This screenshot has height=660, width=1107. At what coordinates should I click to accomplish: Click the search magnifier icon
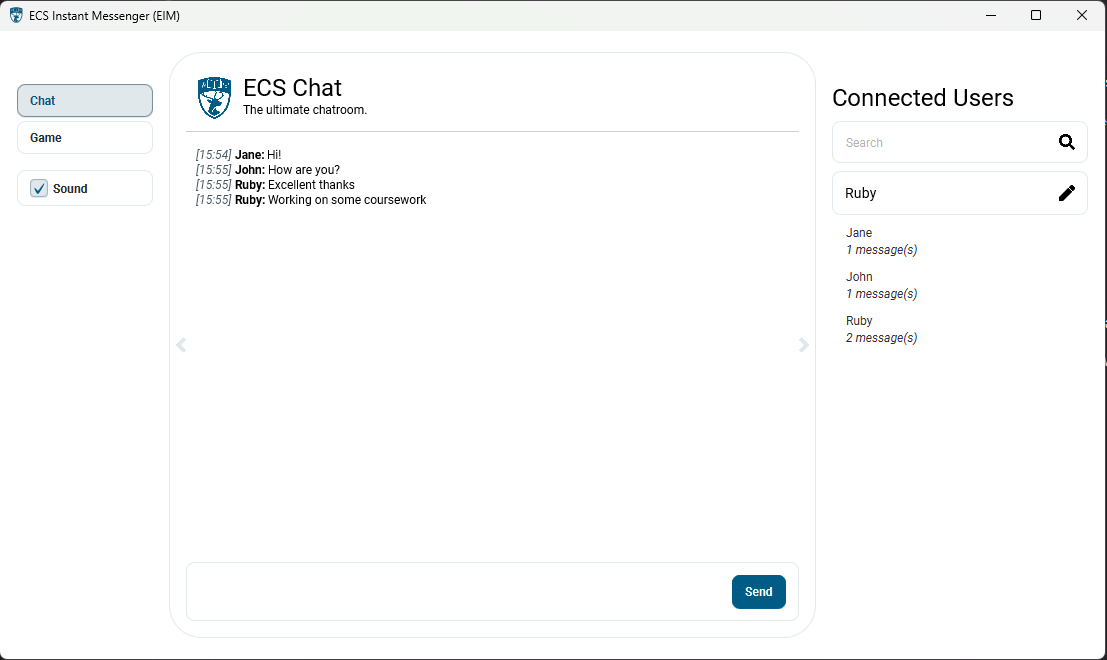pos(1066,142)
